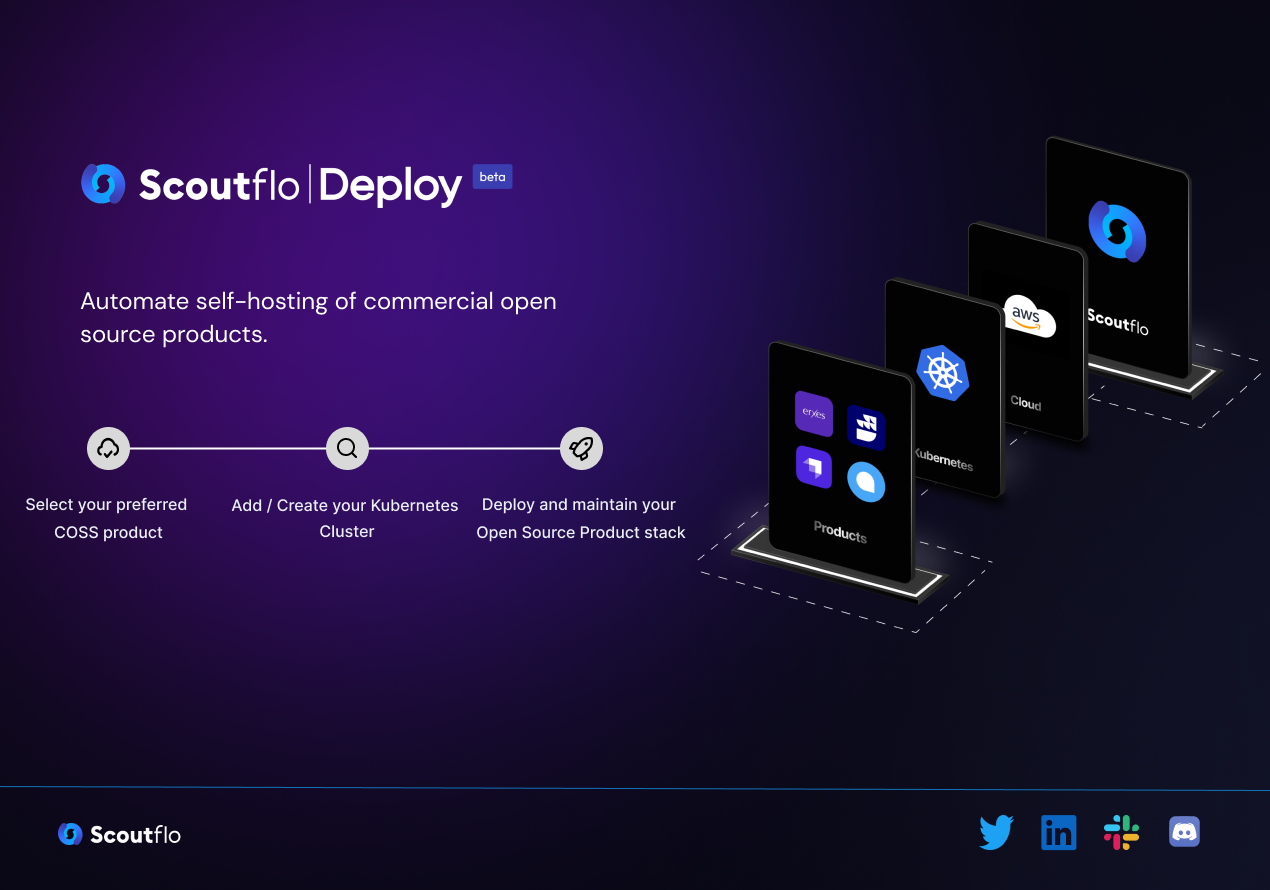Open the Discord icon in footer
The height and width of the screenshot is (890, 1270).
[x=1184, y=832]
